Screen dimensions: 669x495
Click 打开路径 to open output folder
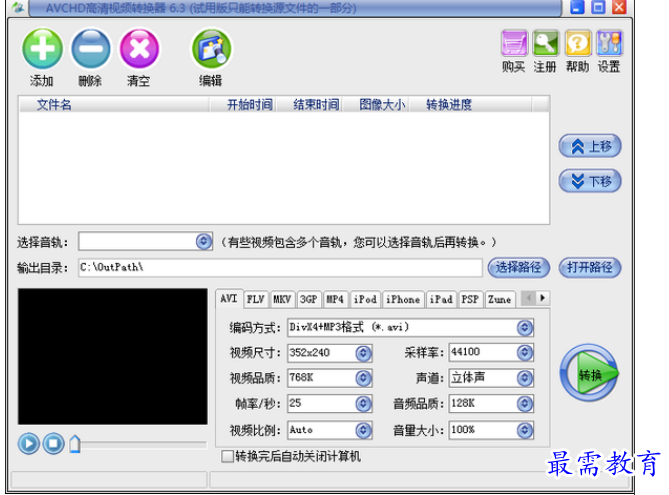pos(590,268)
